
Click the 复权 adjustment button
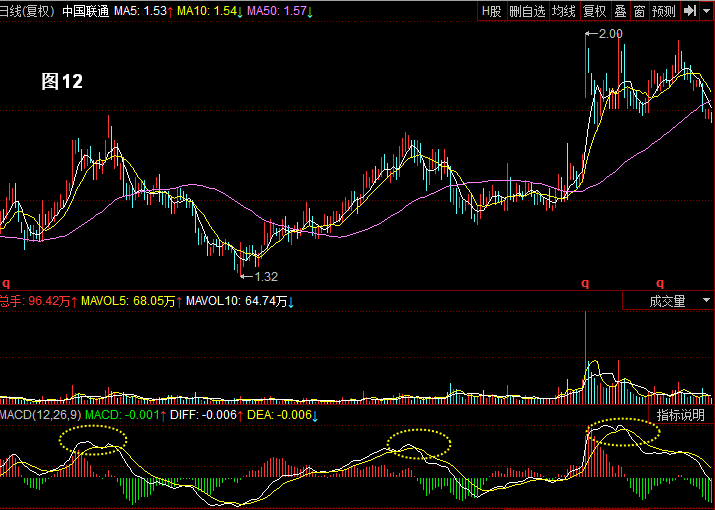595,11
